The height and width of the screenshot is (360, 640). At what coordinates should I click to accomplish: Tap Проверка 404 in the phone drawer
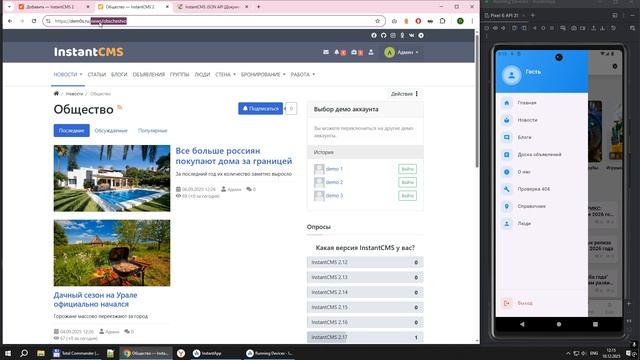click(542, 189)
